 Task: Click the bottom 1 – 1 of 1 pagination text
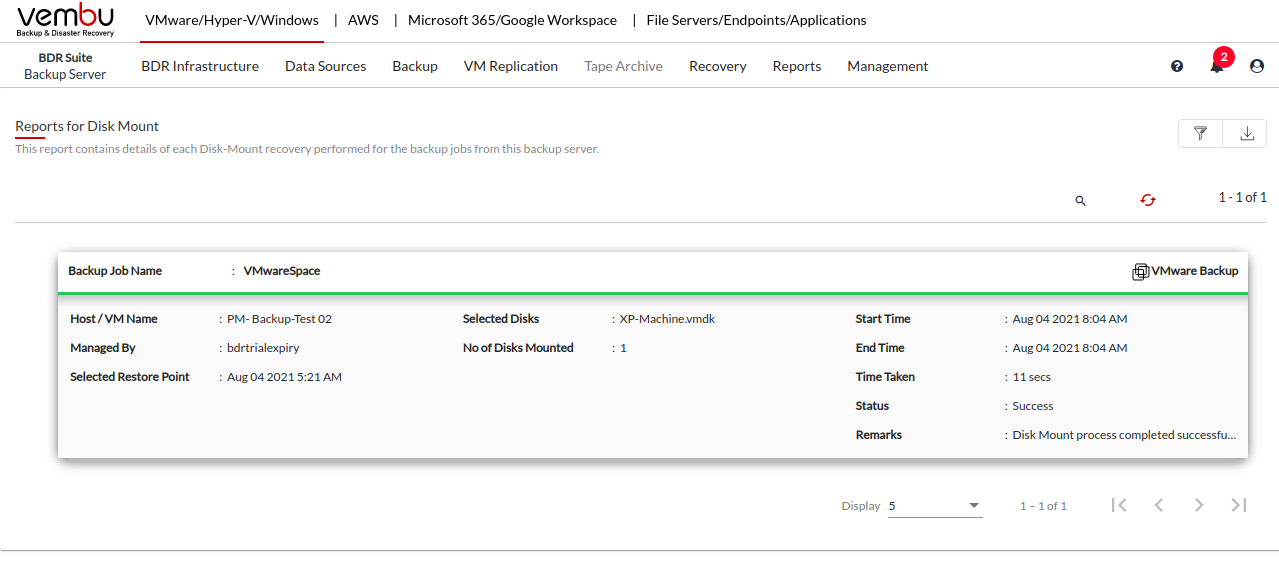click(1043, 506)
